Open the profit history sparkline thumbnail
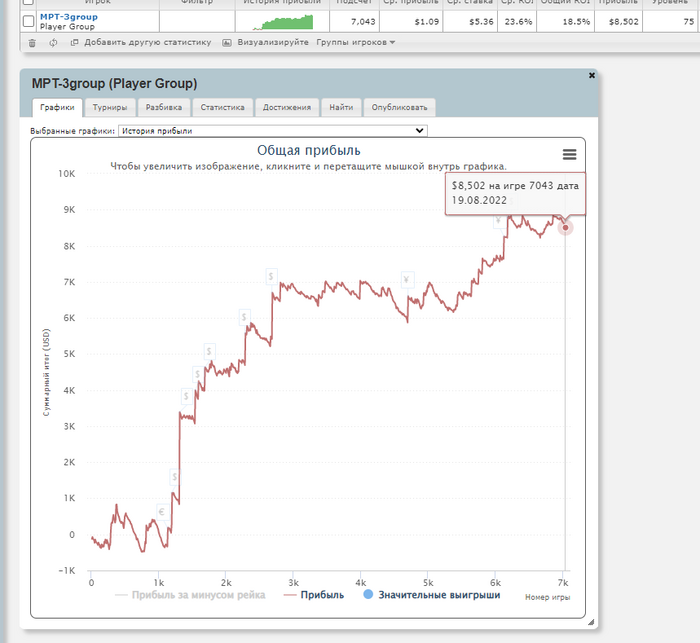The image size is (700, 643). click(283, 22)
